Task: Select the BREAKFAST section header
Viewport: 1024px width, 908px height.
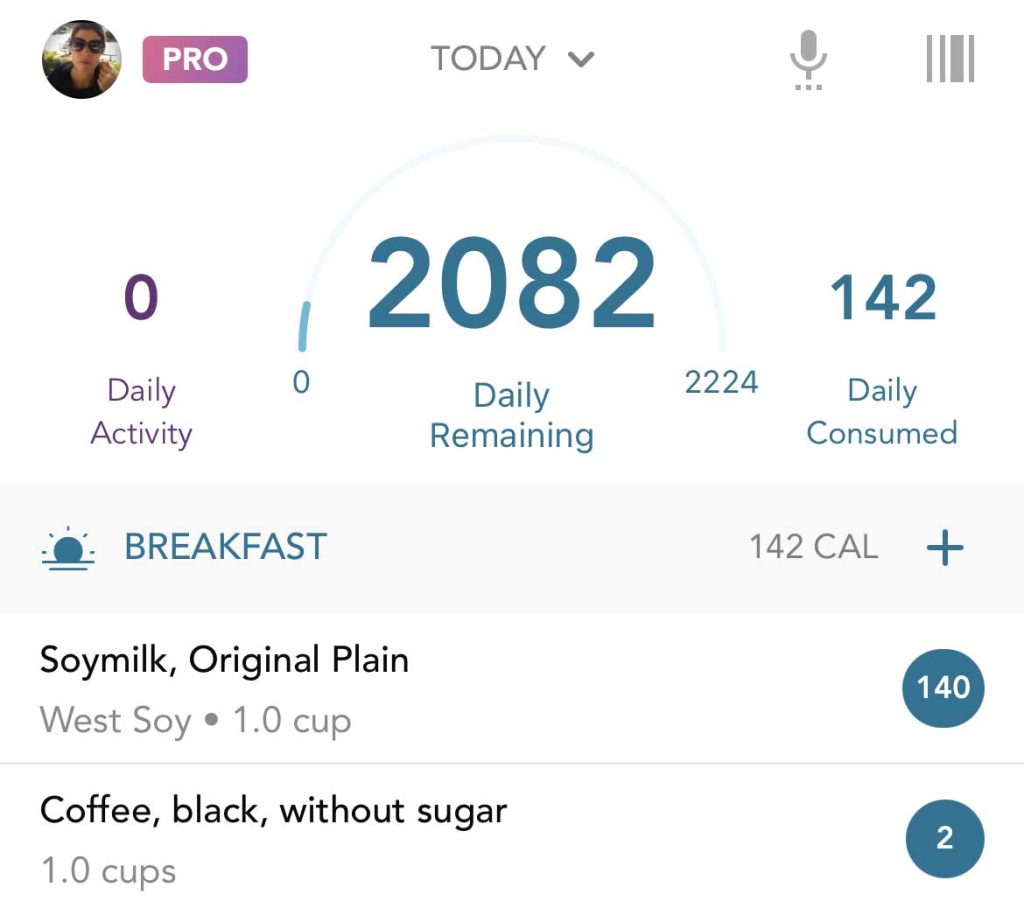Action: 225,547
